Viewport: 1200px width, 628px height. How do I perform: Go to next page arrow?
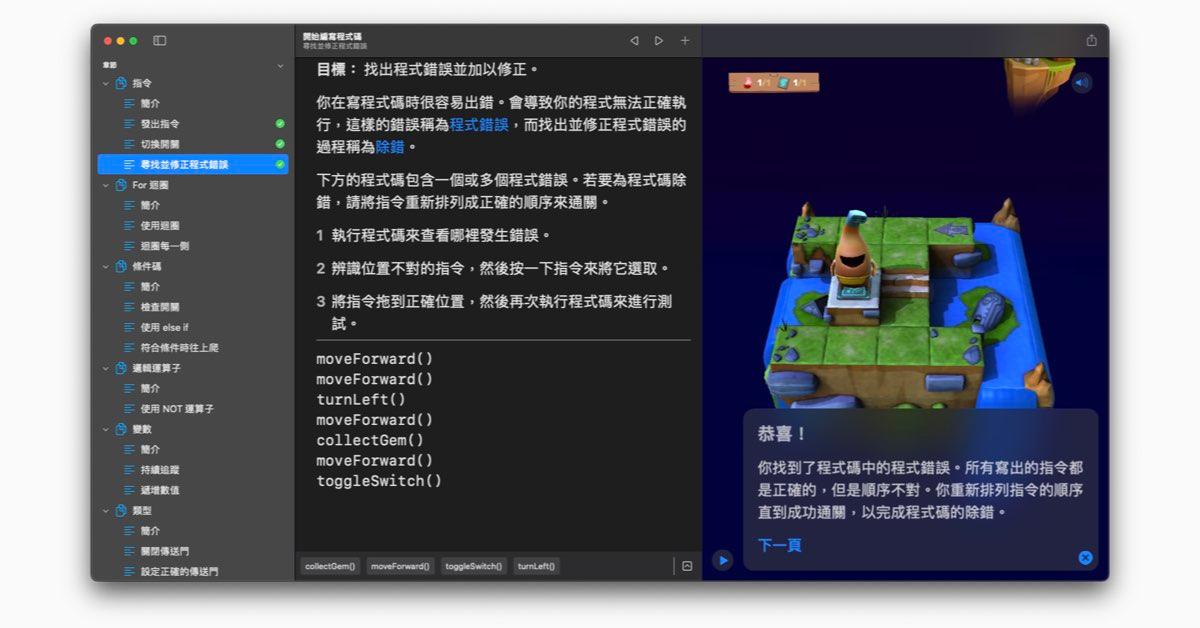click(659, 41)
